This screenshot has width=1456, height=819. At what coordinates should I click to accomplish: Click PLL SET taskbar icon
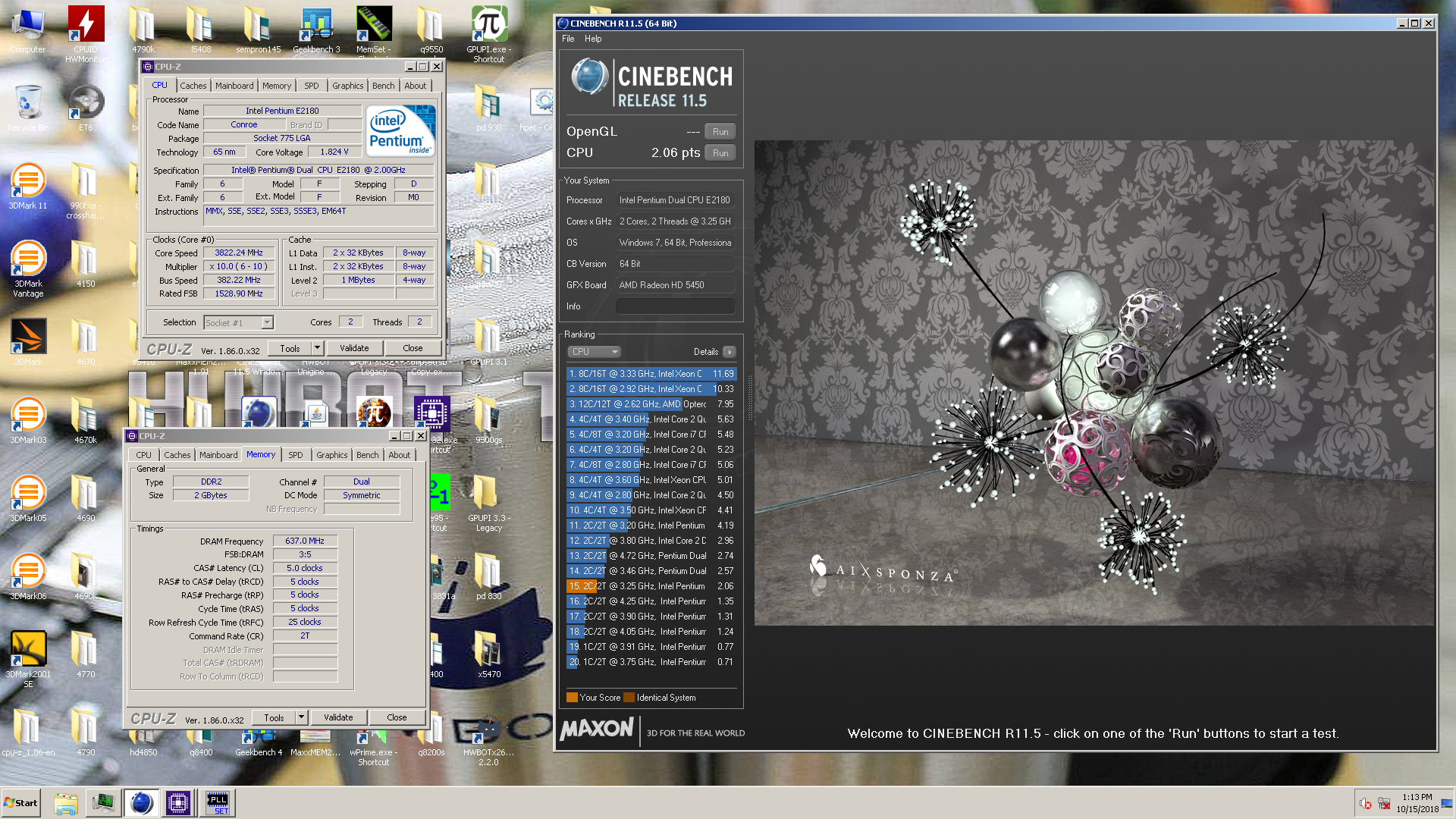[218, 803]
